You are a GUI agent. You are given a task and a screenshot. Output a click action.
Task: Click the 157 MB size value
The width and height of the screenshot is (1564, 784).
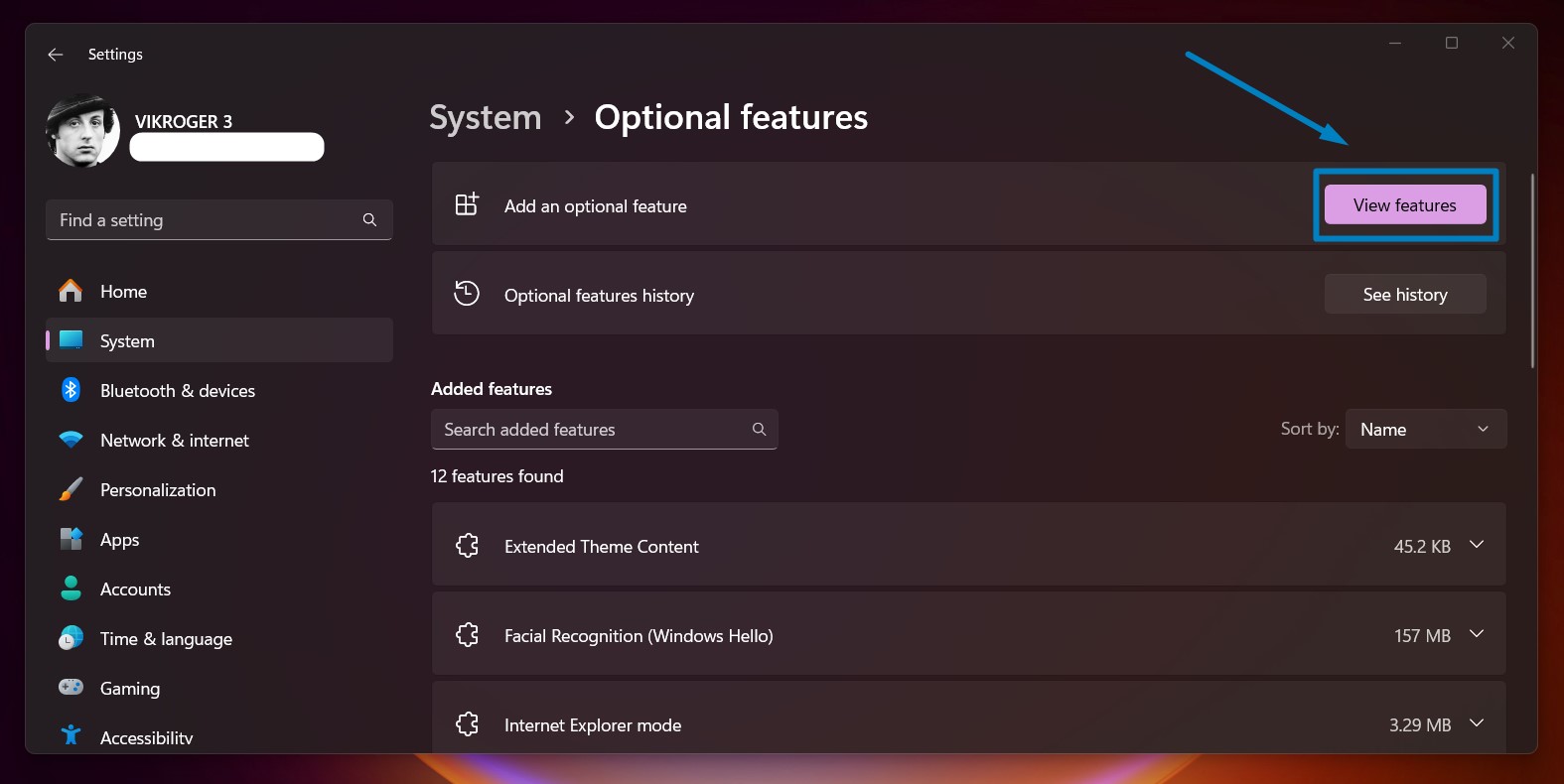[1422, 636]
